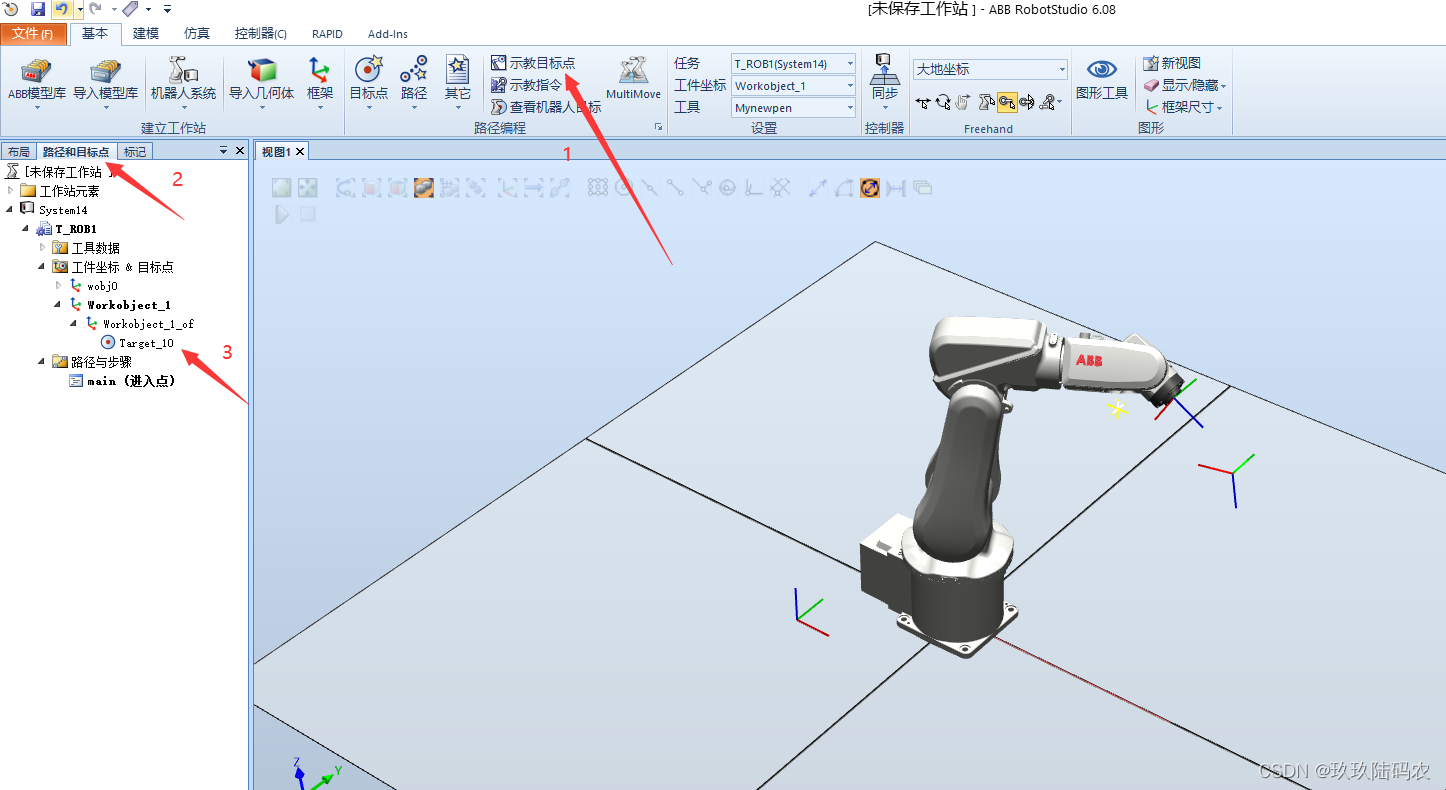This screenshot has height=790, width=1446.
Task: Click the Undo arrow in quick access toolbar
Action: point(61,9)
